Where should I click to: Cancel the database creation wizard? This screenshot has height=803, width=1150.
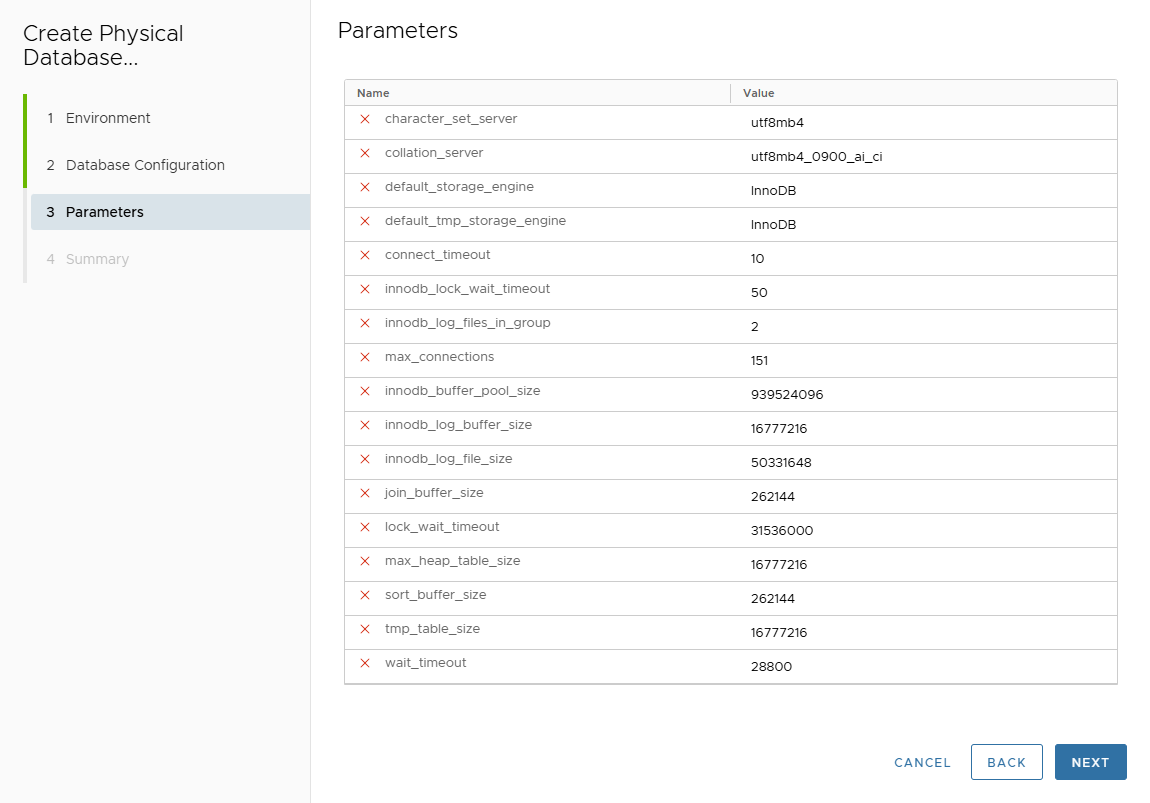pos(922,762)
